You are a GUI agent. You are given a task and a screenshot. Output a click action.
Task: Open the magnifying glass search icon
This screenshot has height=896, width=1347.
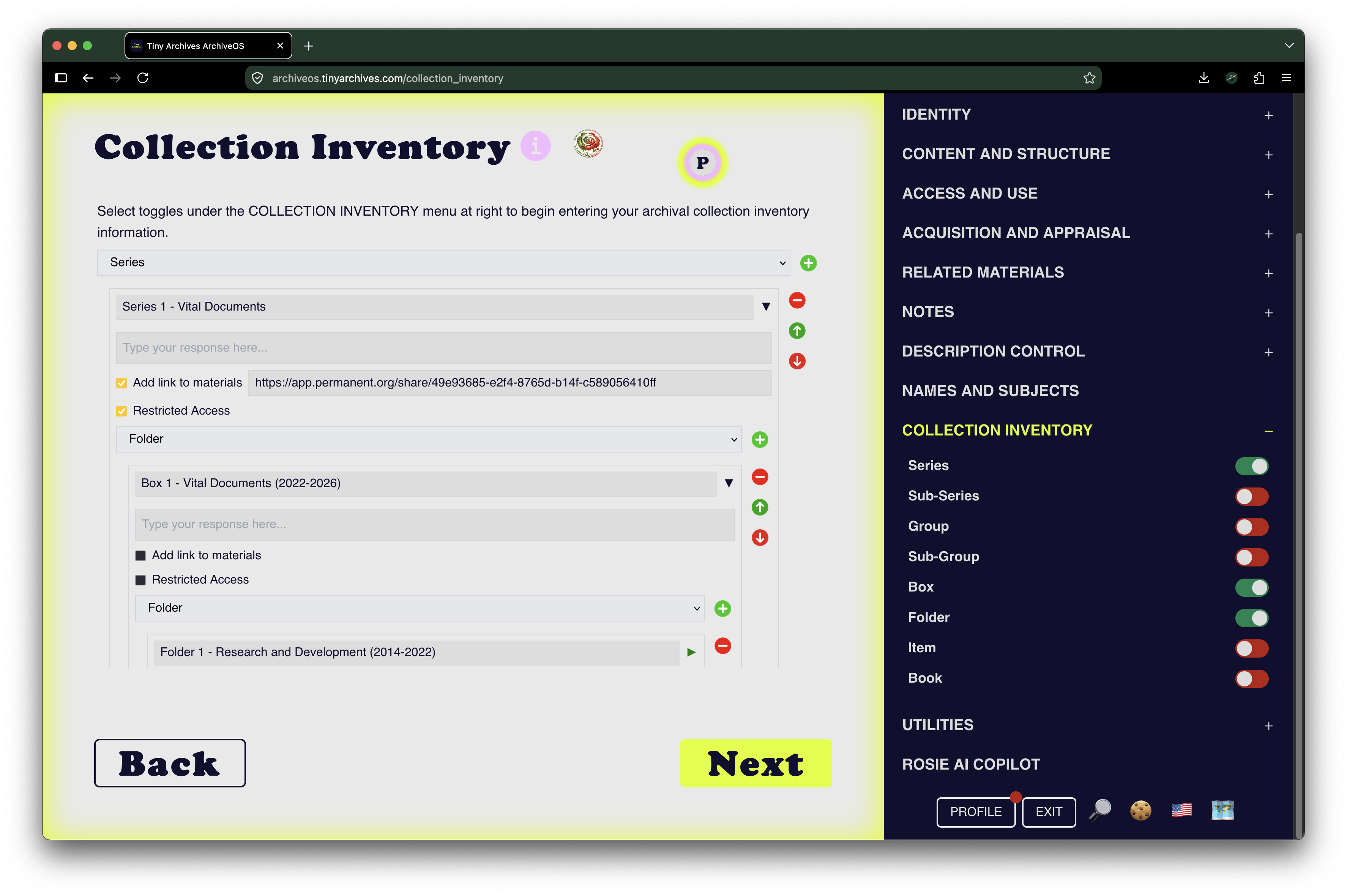[x=1099, y=810]
